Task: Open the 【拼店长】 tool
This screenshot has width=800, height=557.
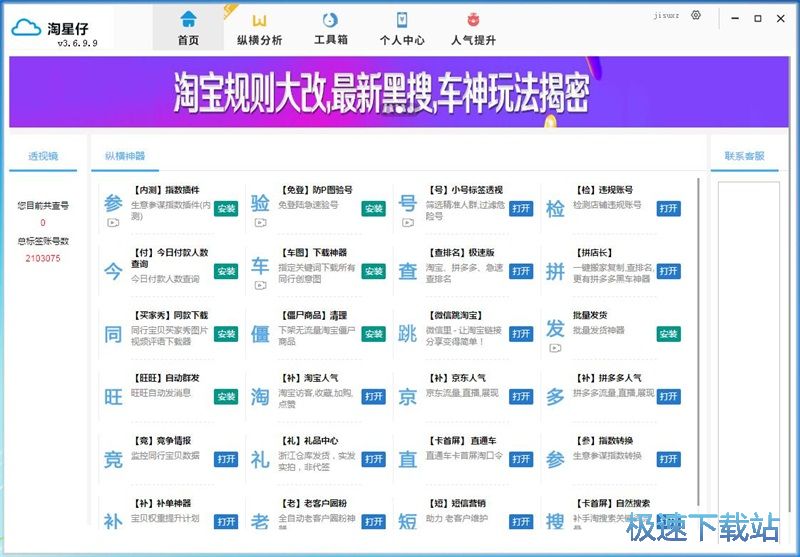Action: point(668,271)
